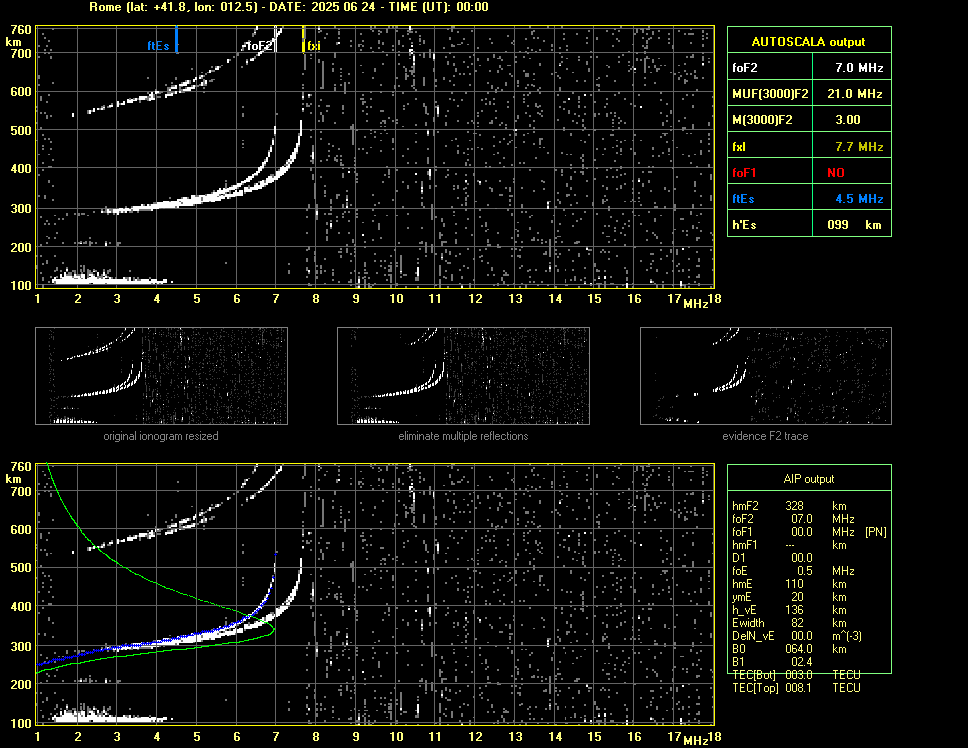Select the hmF1 row in AIP output
This screenshot has height=748, width=968.
tap(789, 545)
